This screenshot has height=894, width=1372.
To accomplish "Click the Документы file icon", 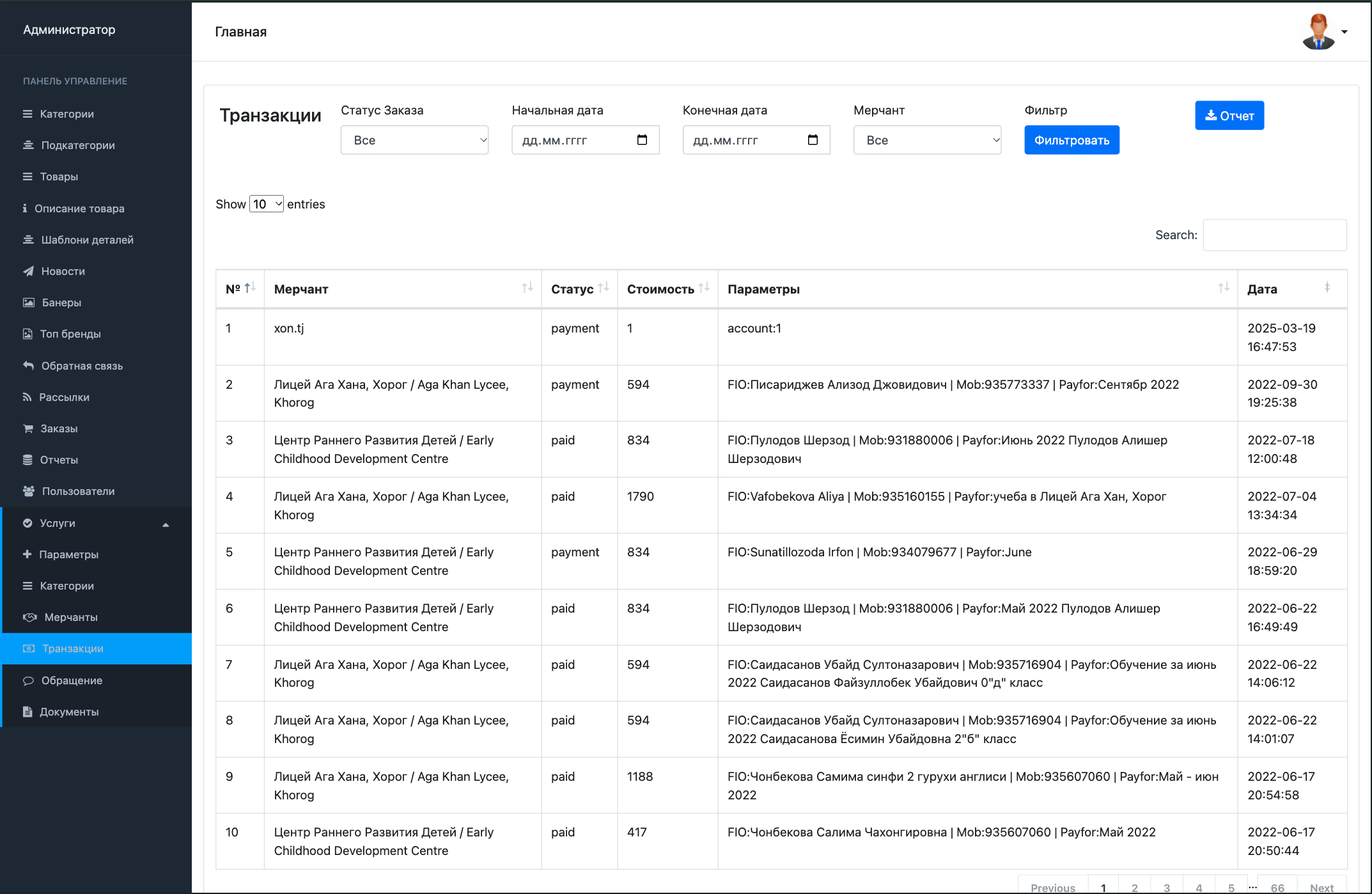I will tap(27, 712).
